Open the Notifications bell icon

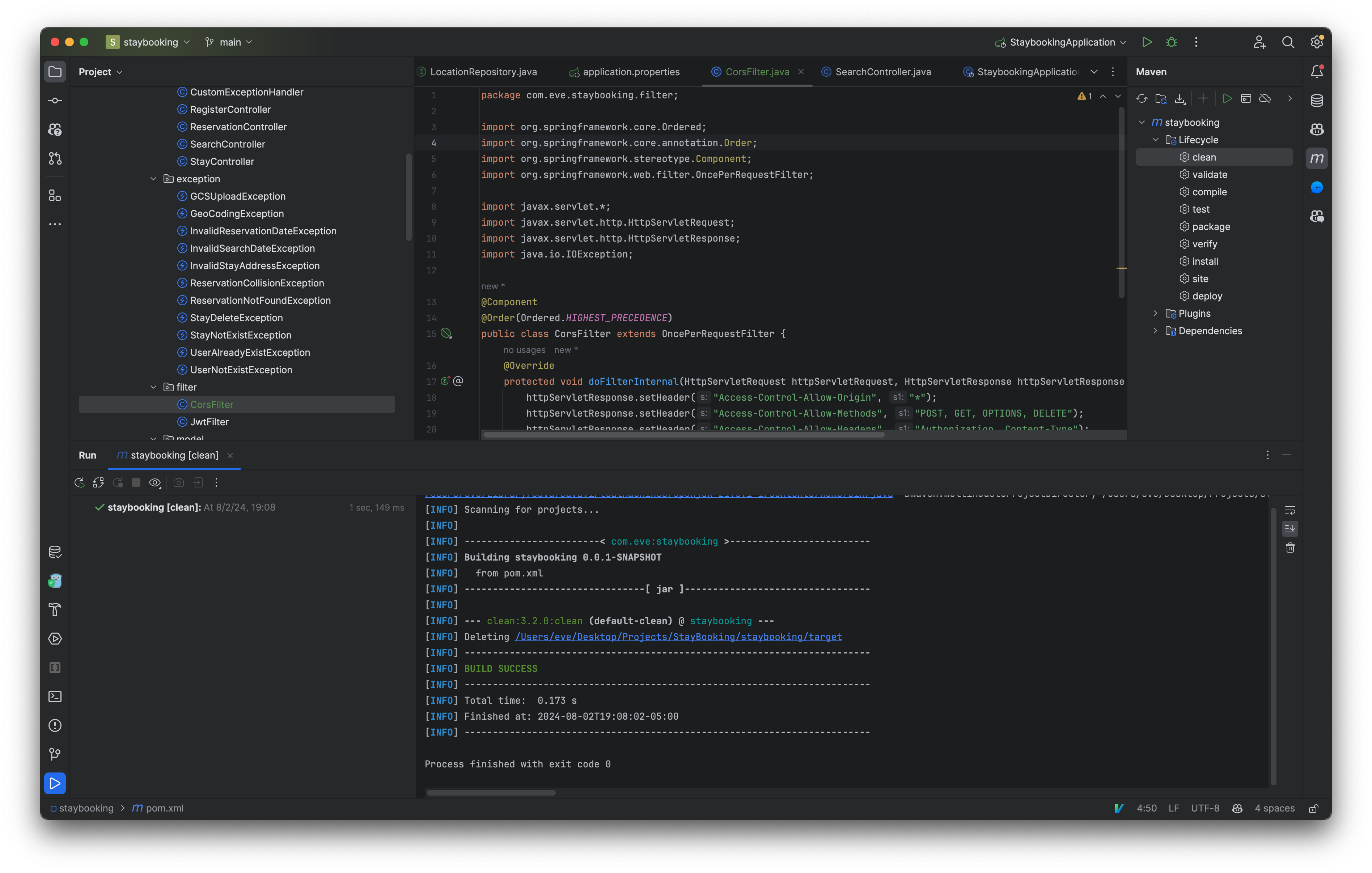[1317, 72]
